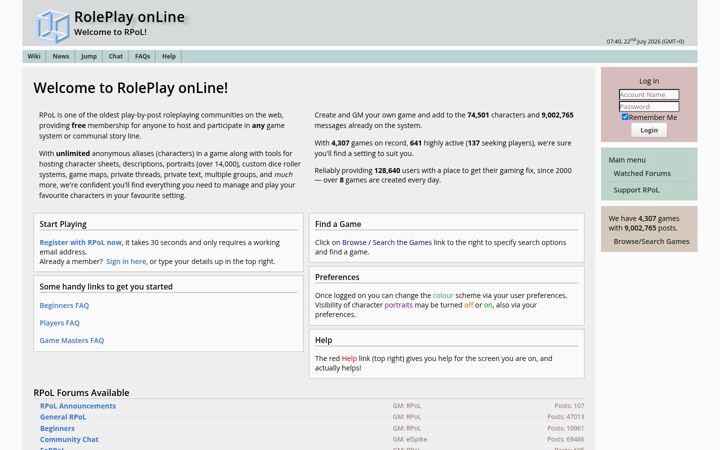The image size is (720, 450).
Task: Open the Chat menu item
Action: point(116,56)
